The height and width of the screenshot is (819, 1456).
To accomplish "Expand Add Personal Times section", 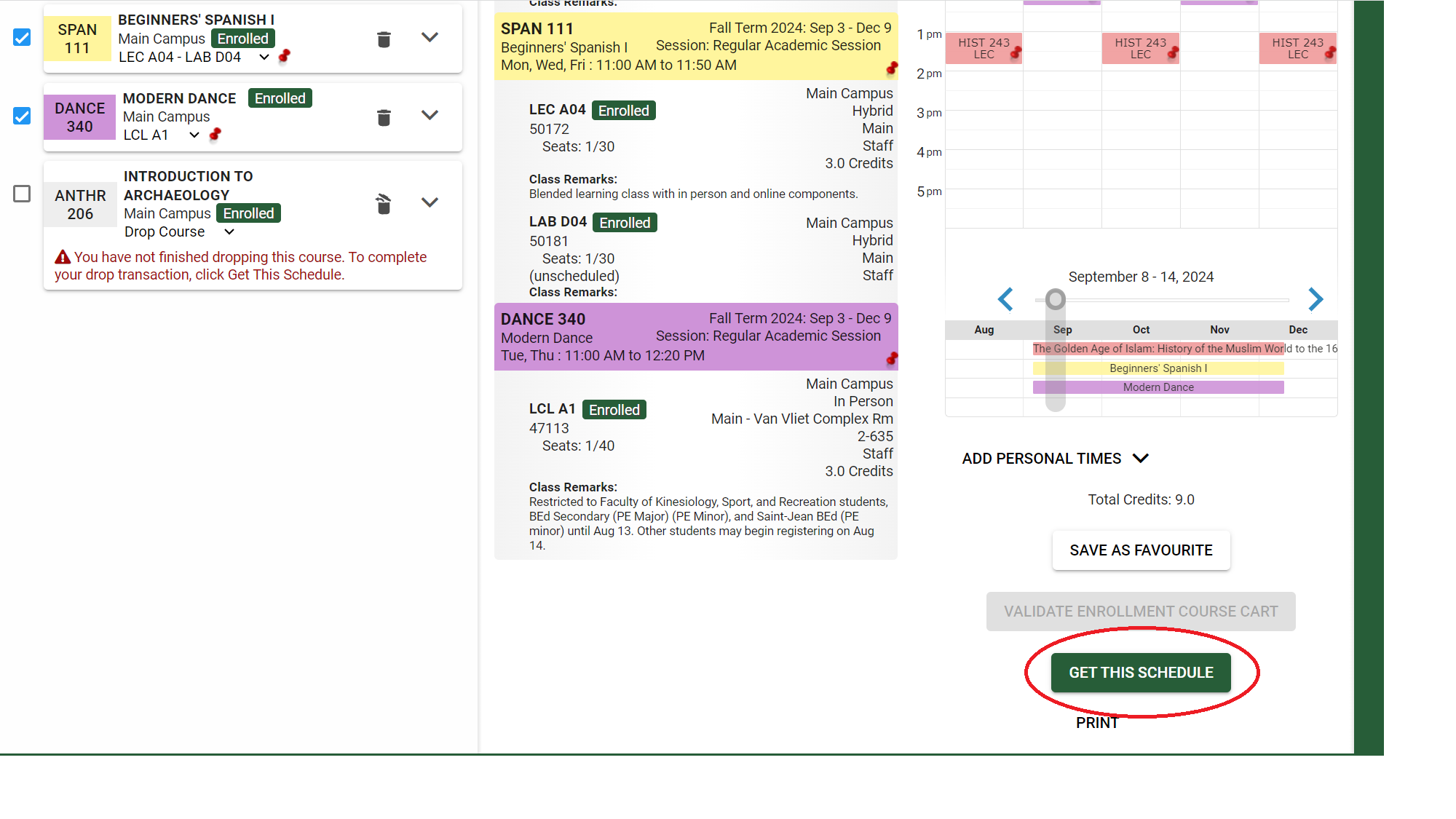I will [x=1141, y=458].
